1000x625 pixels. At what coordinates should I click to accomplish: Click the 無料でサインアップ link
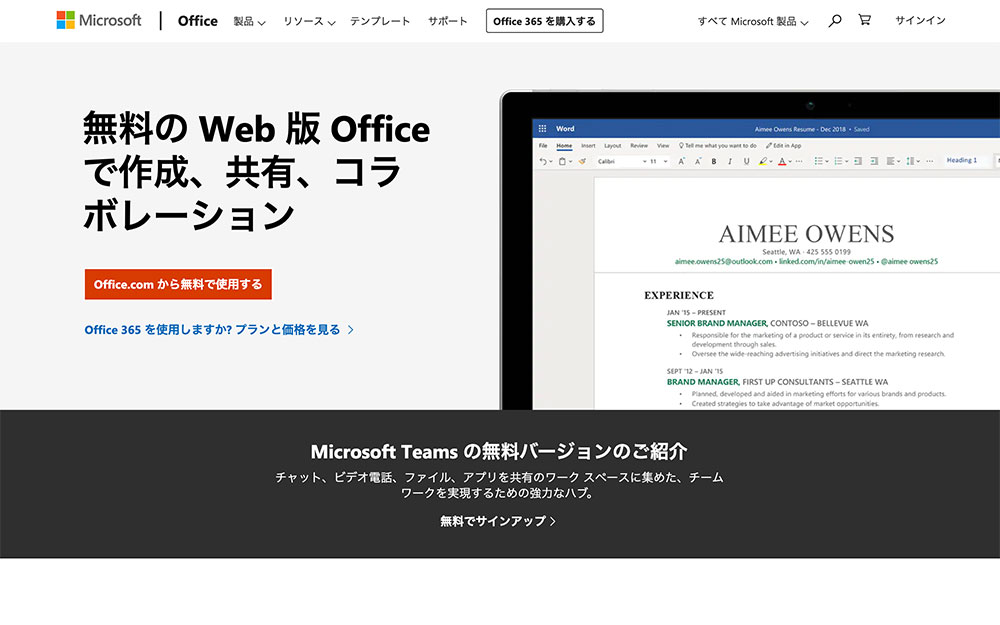pyautogui.click(x=498, y=521)
